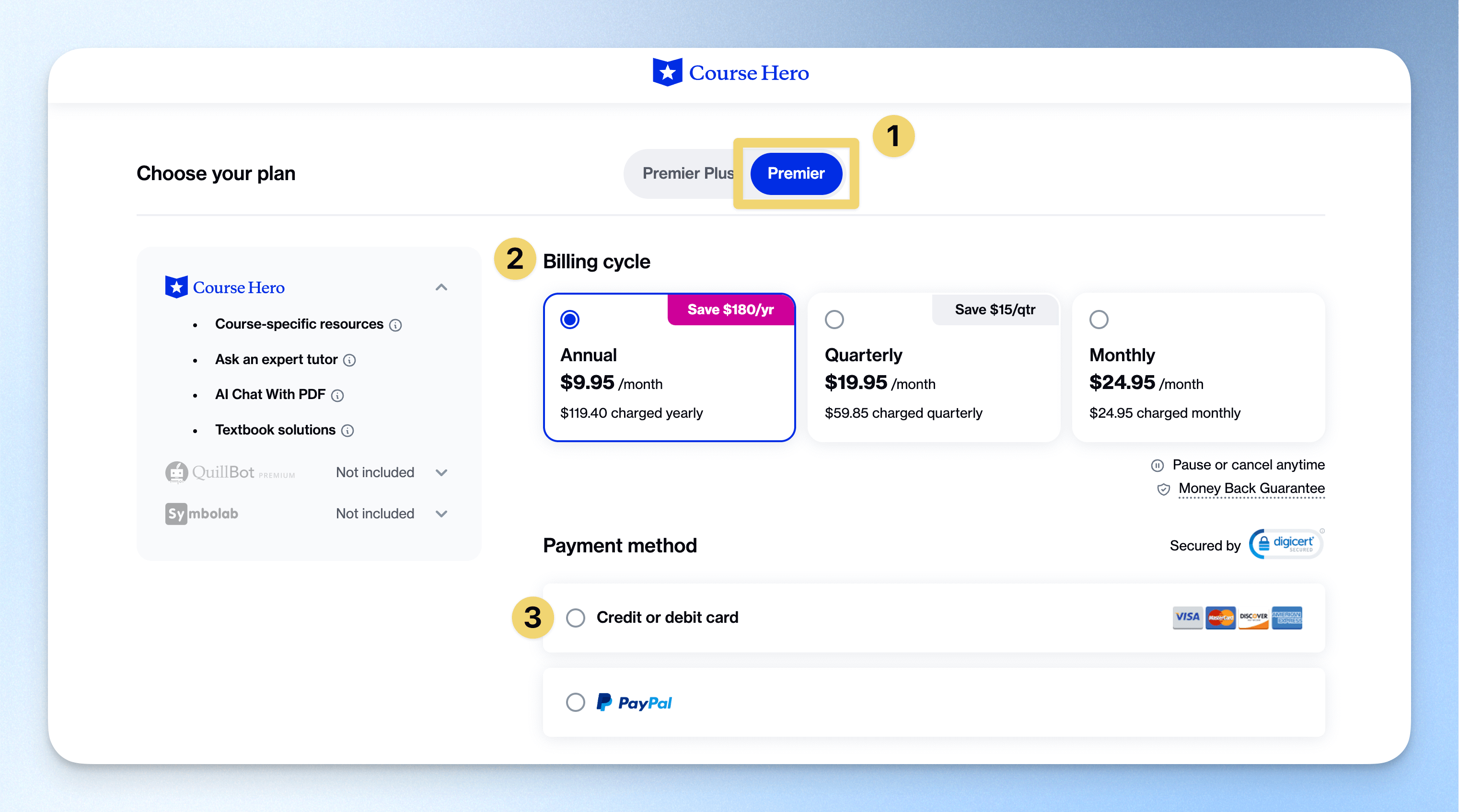Switch to the Premier Plus plan tab
The image size is (1459, 812).
688,173
